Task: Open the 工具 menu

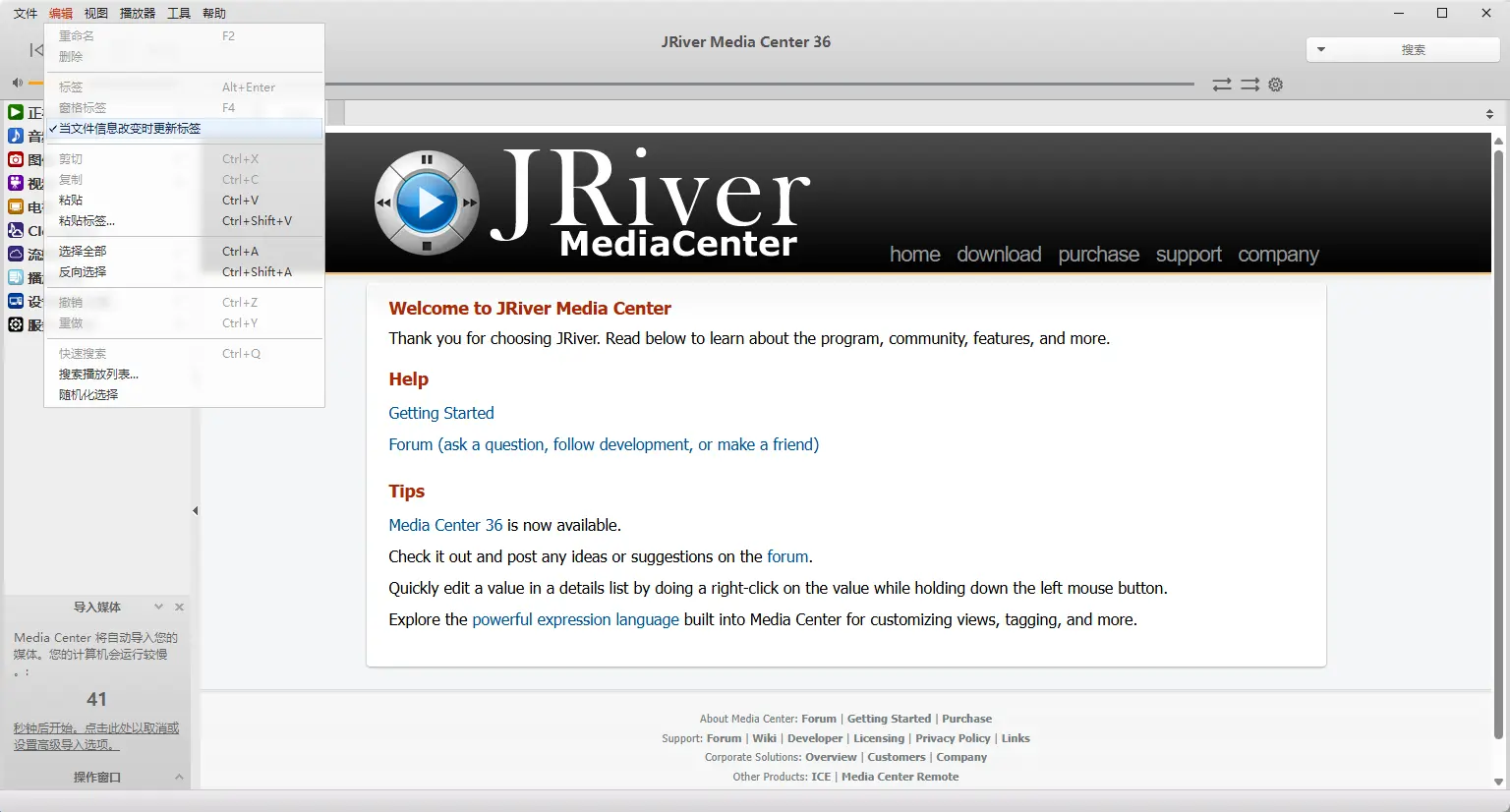Action: (x=179, y=13)
